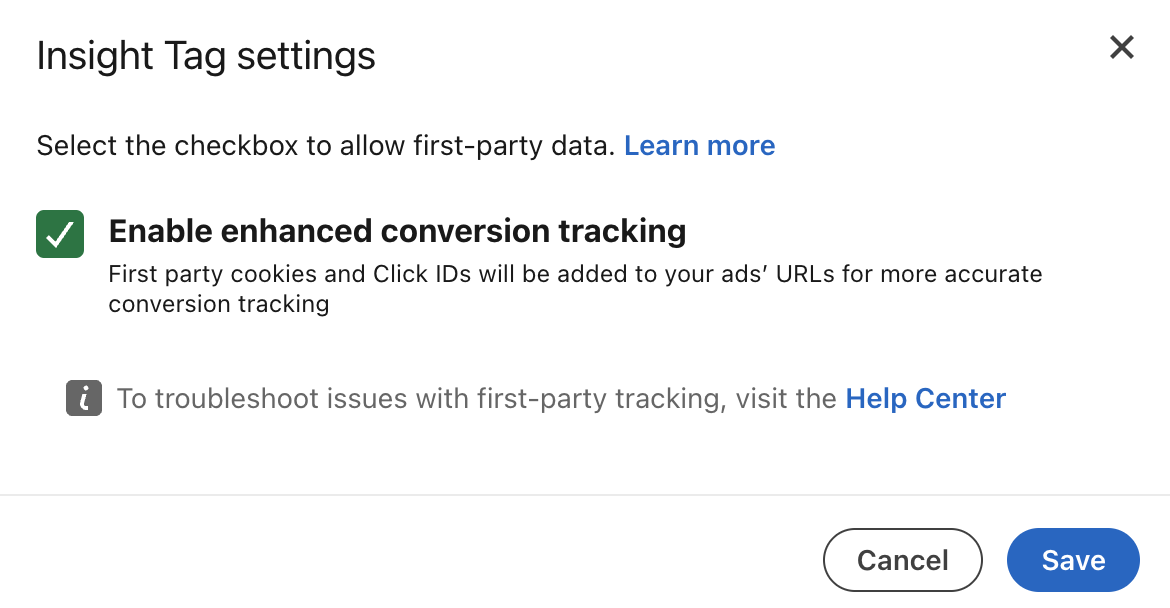This screenshot has height=608, width=1170.
Task: Close the Insight Tag settings dialog
Action: (1121, 47)
